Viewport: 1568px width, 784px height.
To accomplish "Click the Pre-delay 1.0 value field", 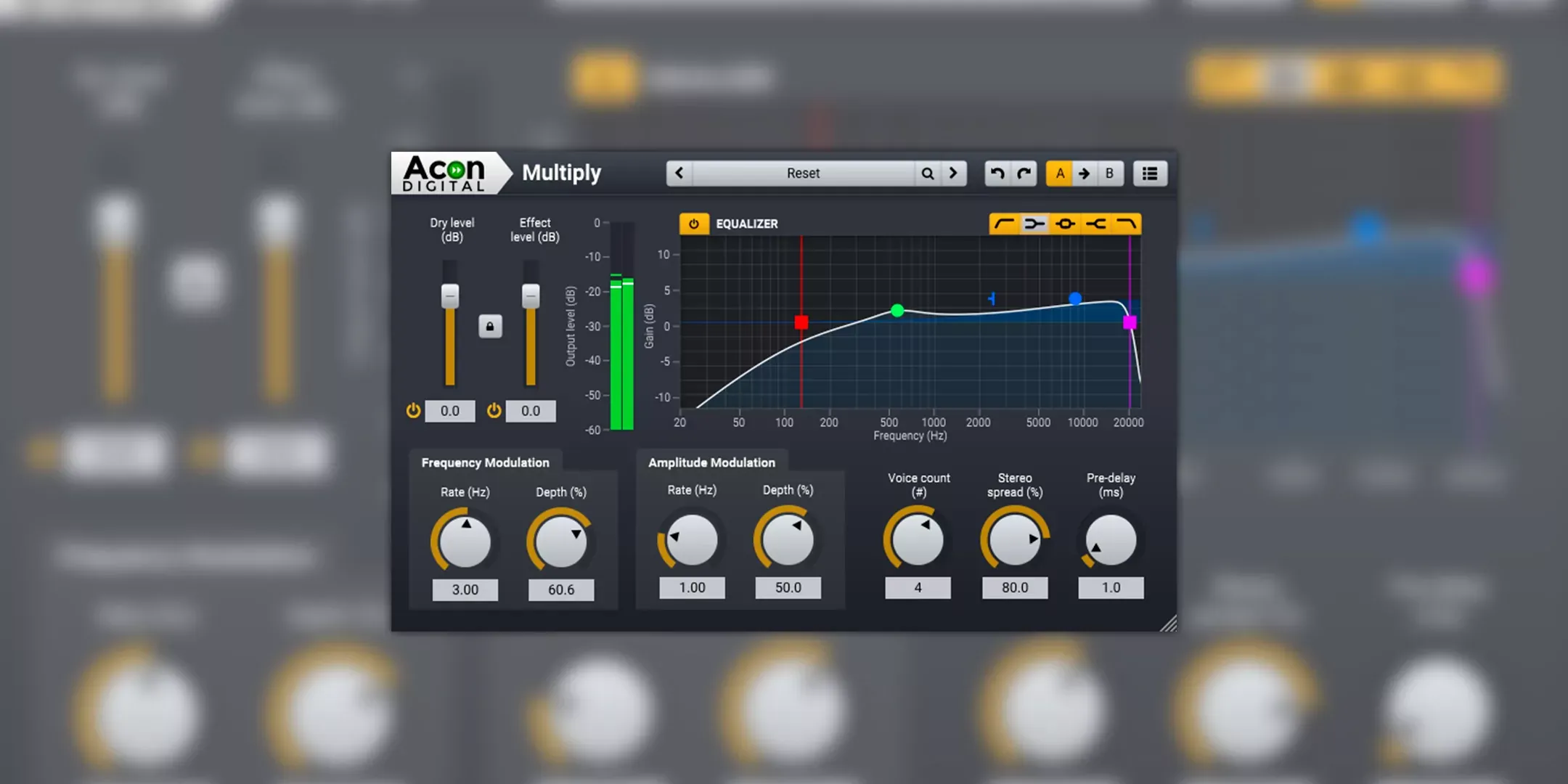I will pos(1111,588).
